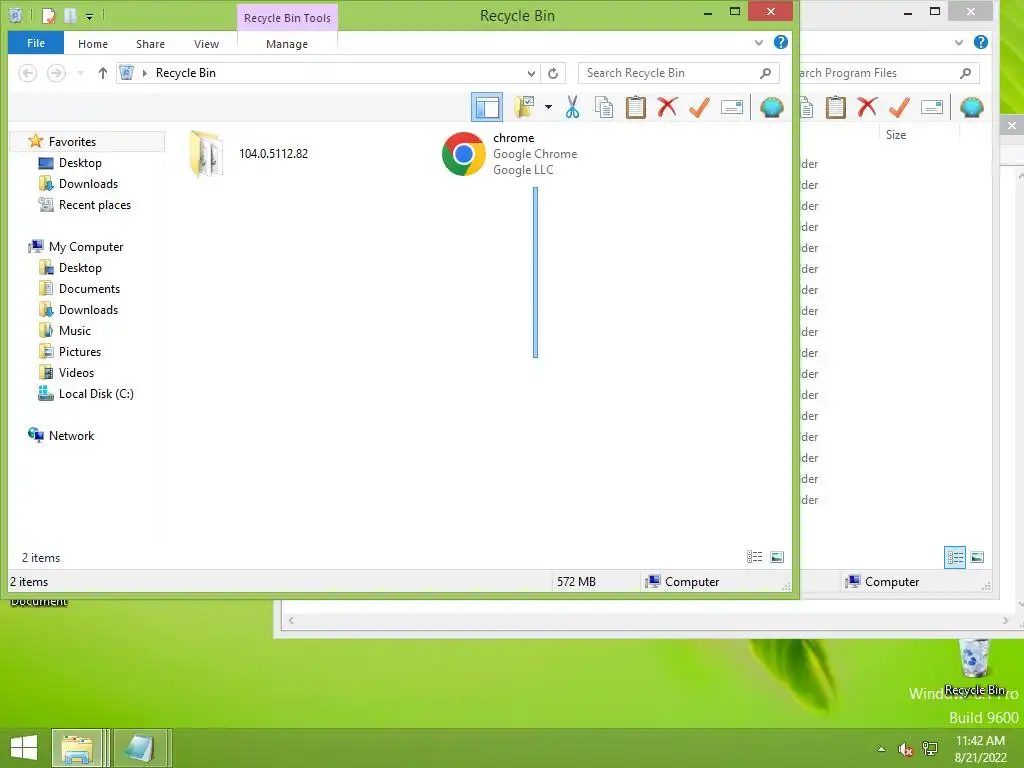This screenshot has width=1024, height=768.
Task: Open the Recycle Bin system icon in title bar
Action: [16, 15]
